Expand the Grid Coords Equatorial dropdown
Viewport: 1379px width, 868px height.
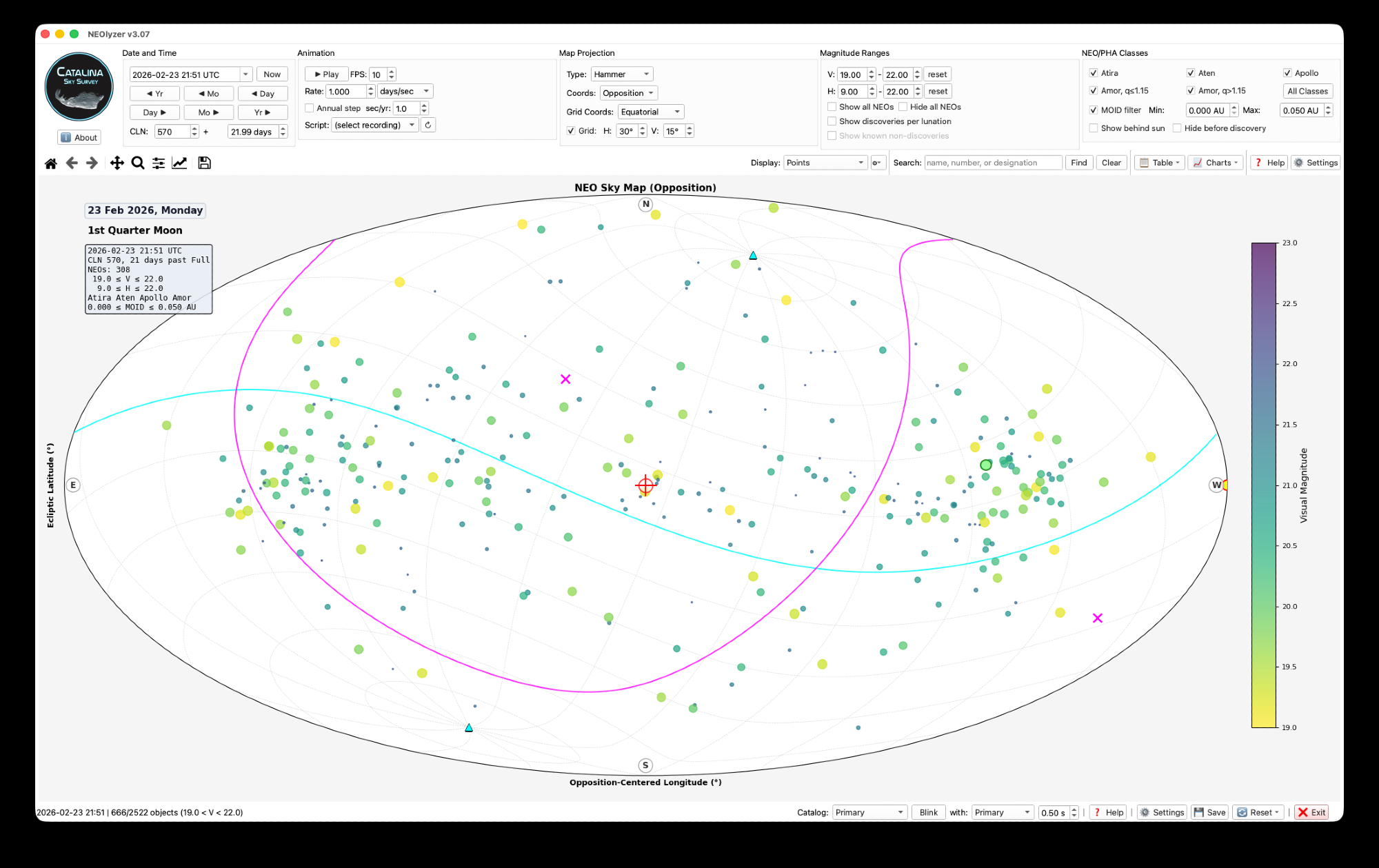pos(650,112)
